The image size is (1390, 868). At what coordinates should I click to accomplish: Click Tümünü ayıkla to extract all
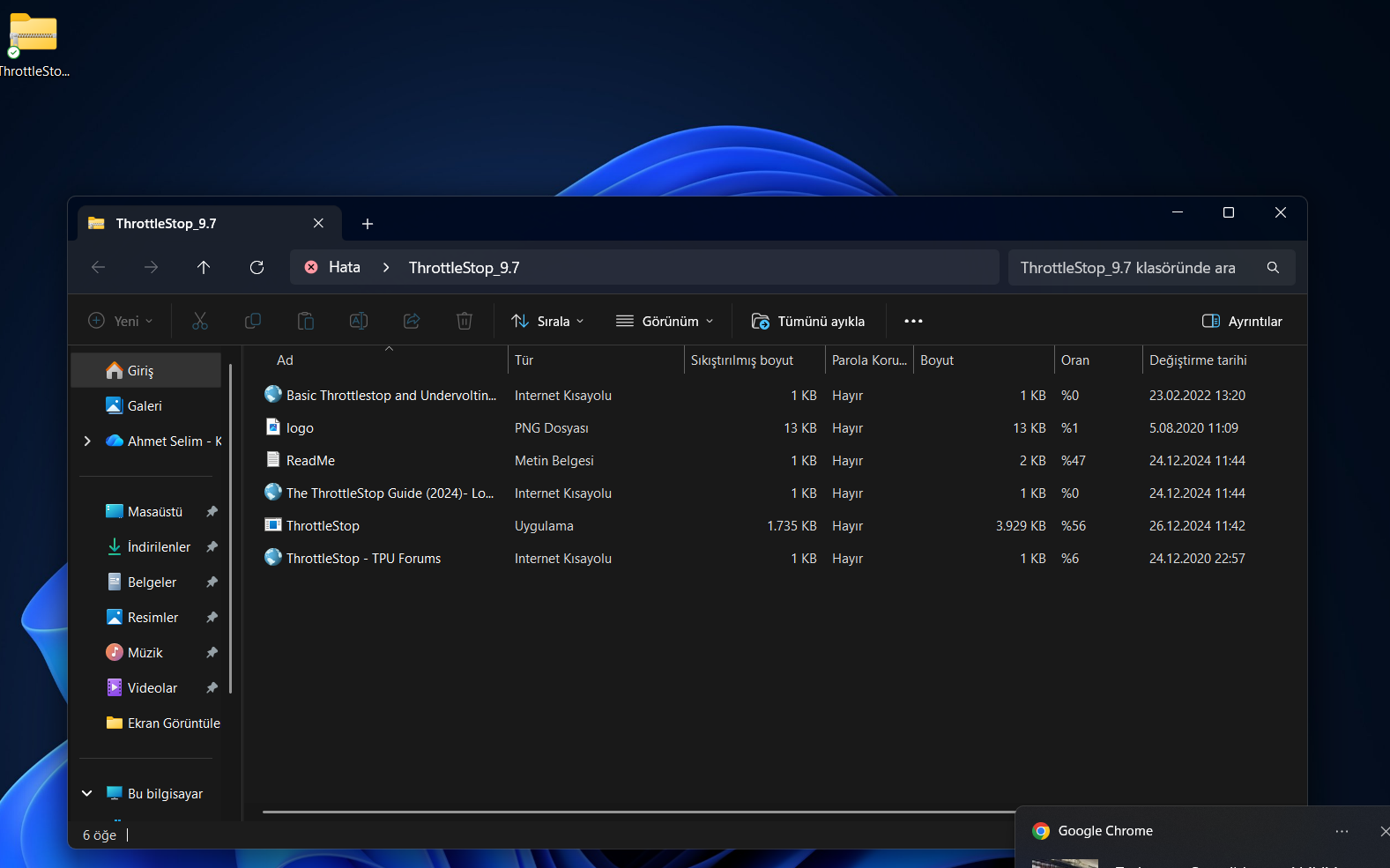(808, 321)
